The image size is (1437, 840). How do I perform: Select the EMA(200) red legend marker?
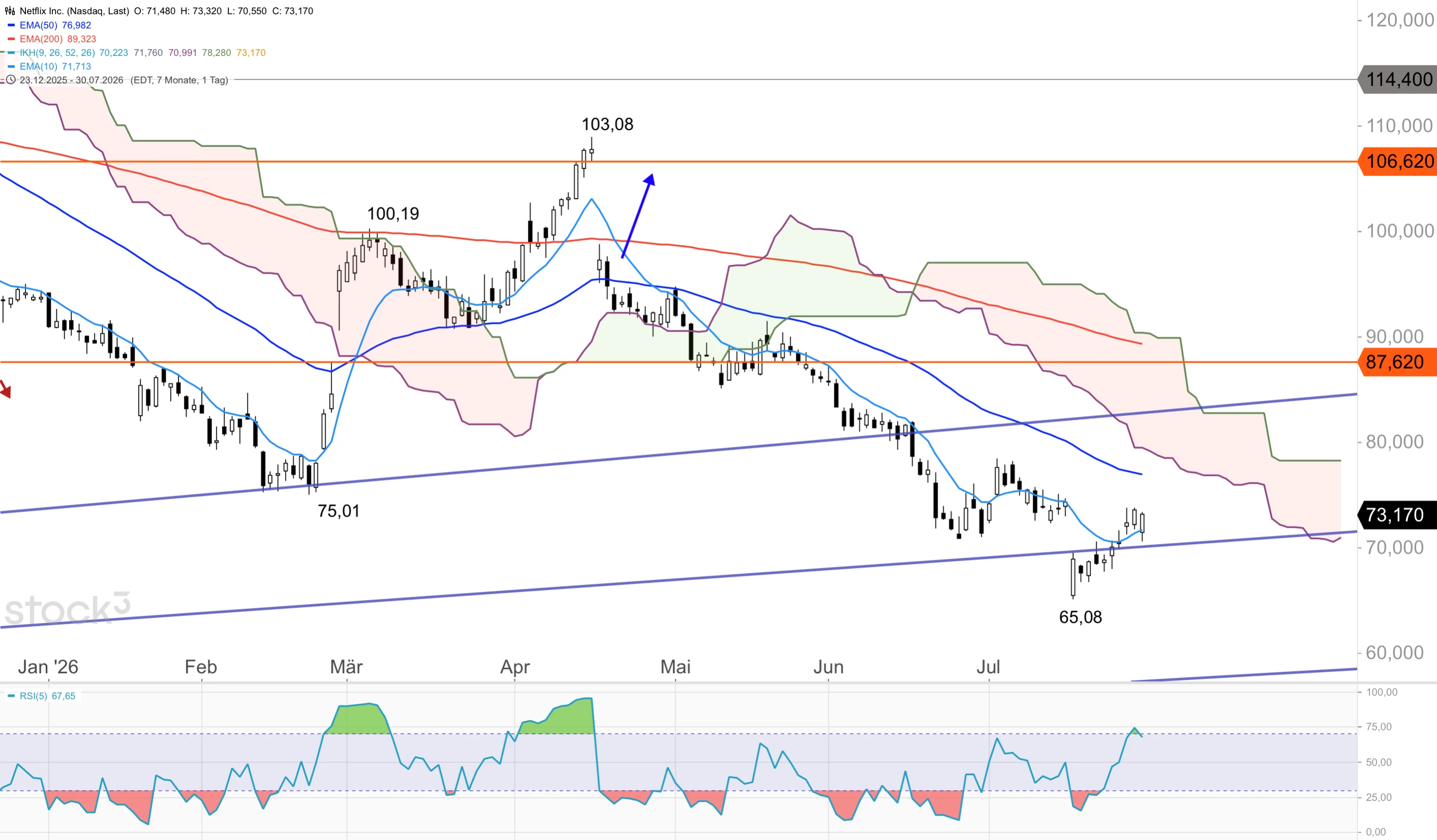(x=11, y=39)
